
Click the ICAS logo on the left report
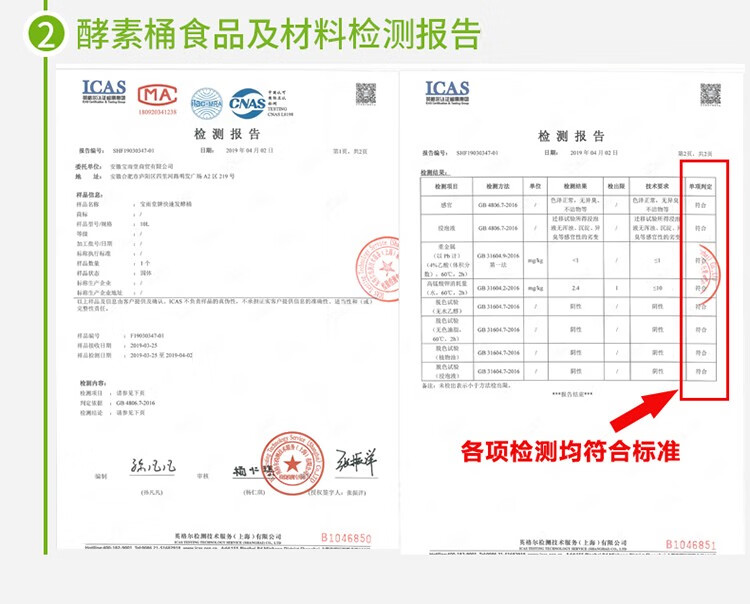pyautogui.click(x=104, y=91)
